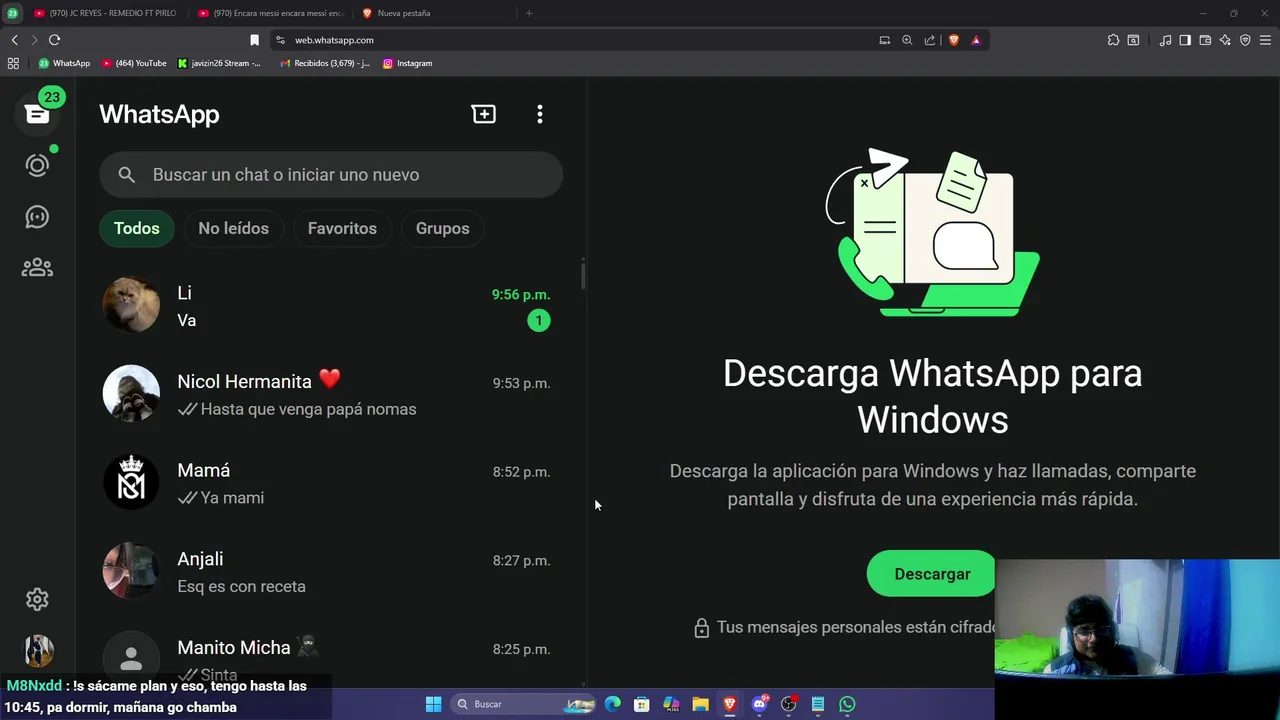The width and height of the screenshot is (1280, 720).
Task: Open Brave Wallet icon in toolbar
Action: pyautogui.click(x=1205, y=40)
